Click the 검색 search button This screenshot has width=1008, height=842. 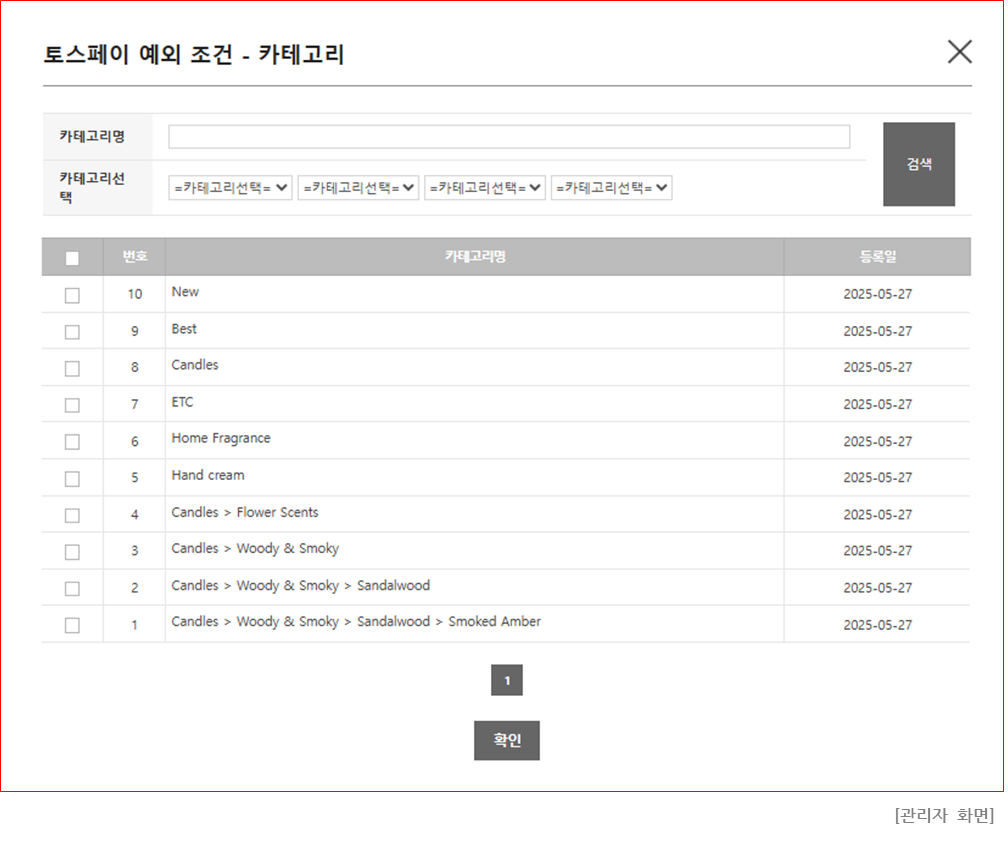point(919,164)
